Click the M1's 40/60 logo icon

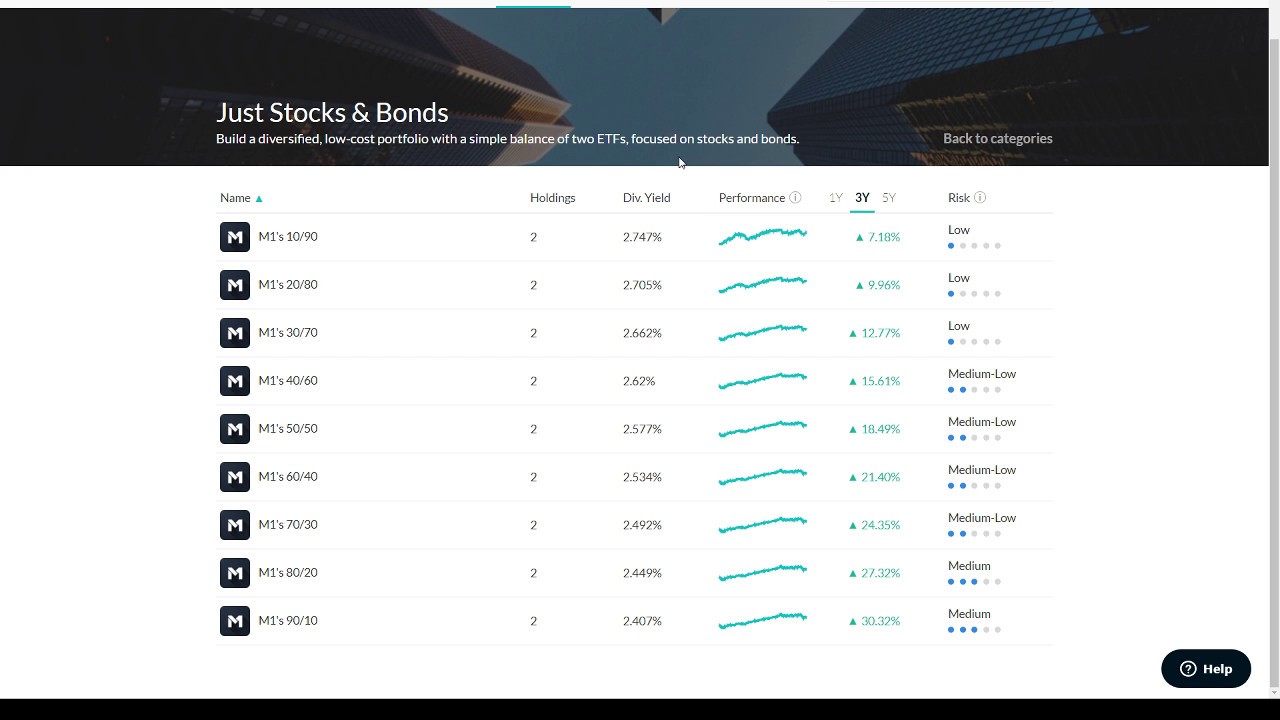(235, 381)
